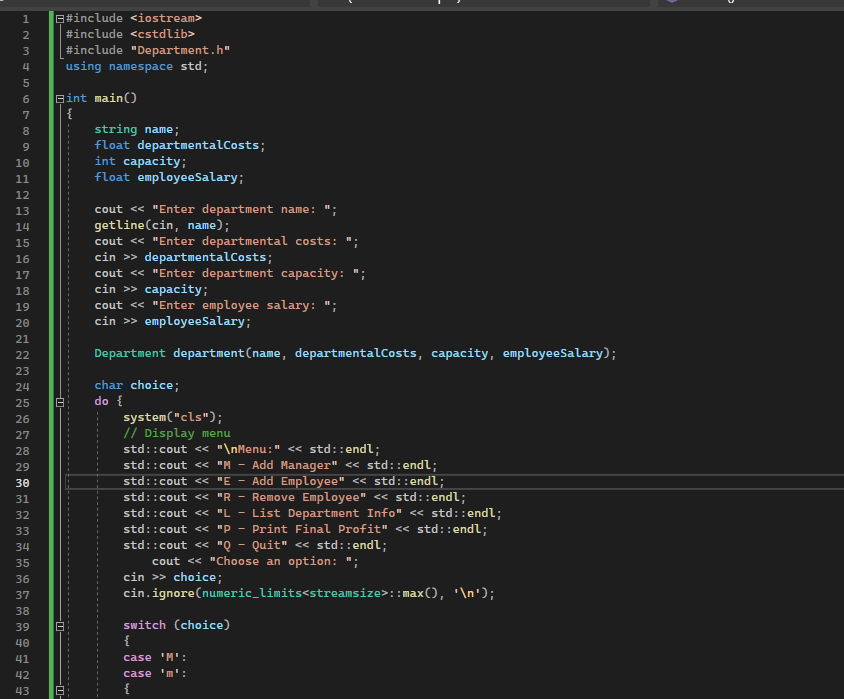This screenshot has width=844, height=699.
Task: Click the "Enter department name: " string
Action: click(241, 209)
